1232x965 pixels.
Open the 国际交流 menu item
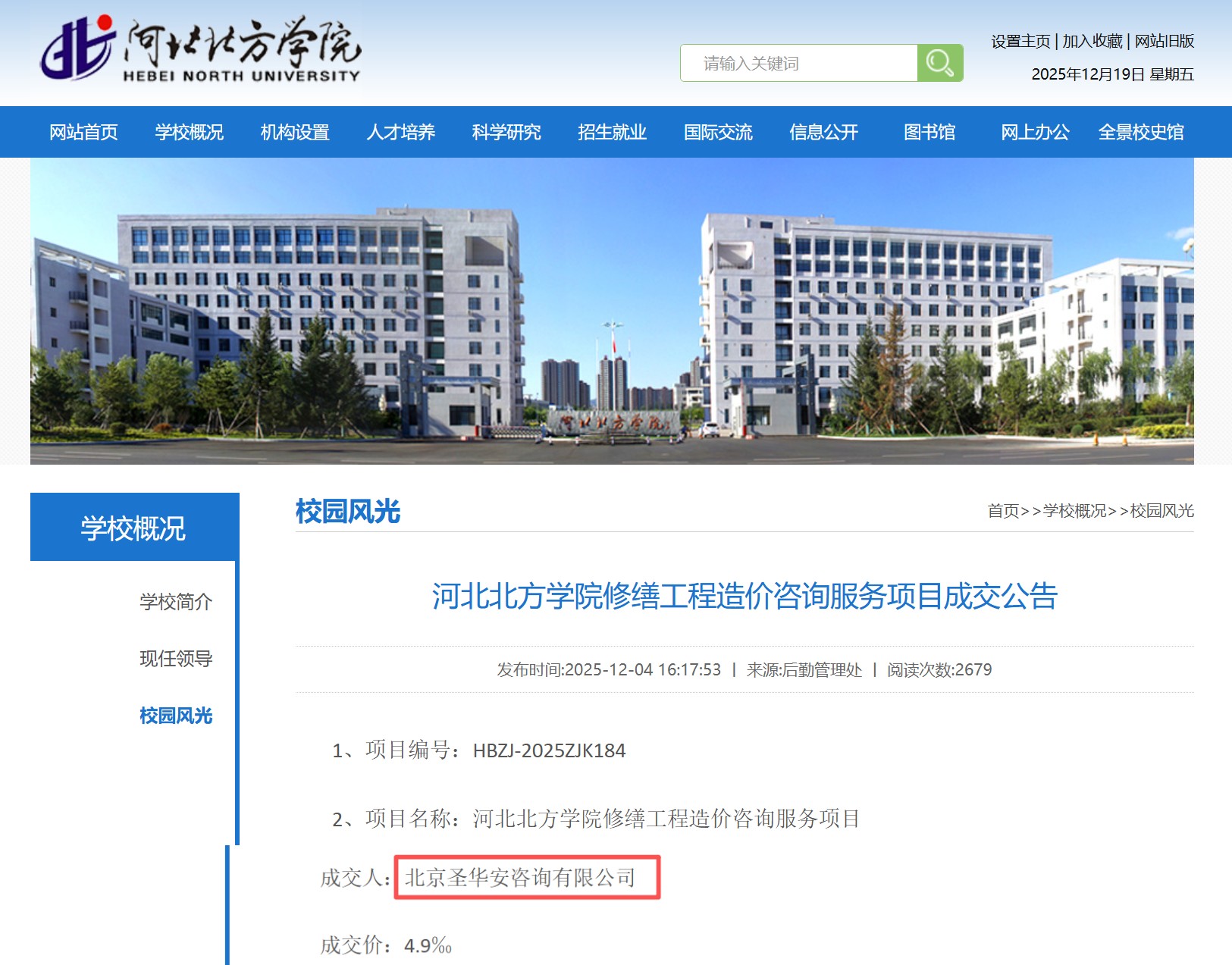(x=718, y=132)
